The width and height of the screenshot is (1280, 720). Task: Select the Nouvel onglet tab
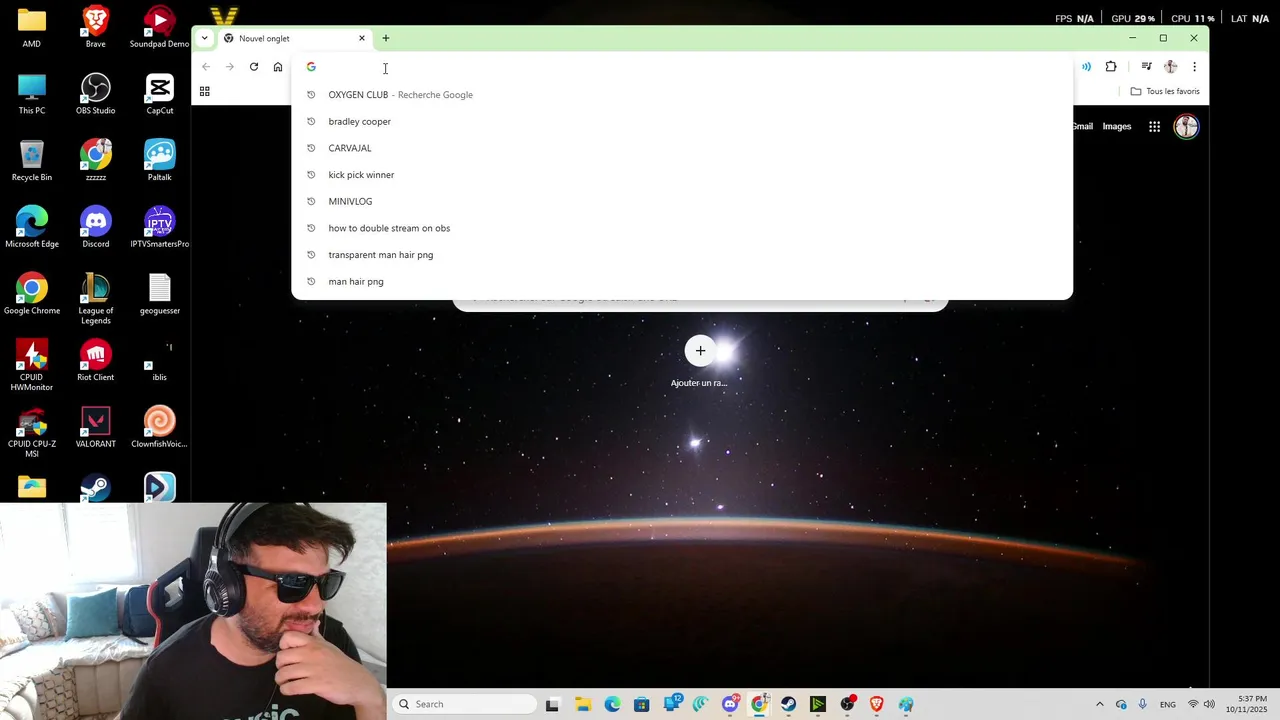[294, 38]
